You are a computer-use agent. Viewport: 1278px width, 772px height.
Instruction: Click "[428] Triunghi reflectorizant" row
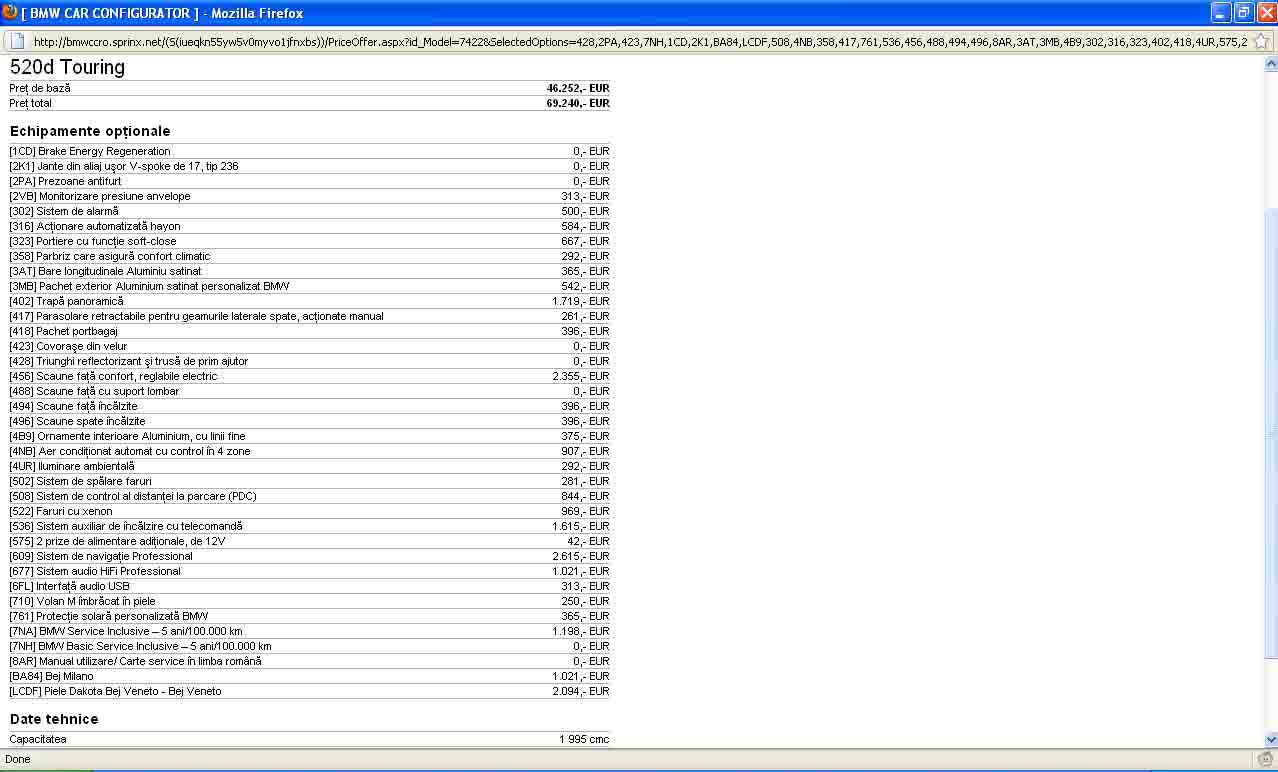click(309, 361)
